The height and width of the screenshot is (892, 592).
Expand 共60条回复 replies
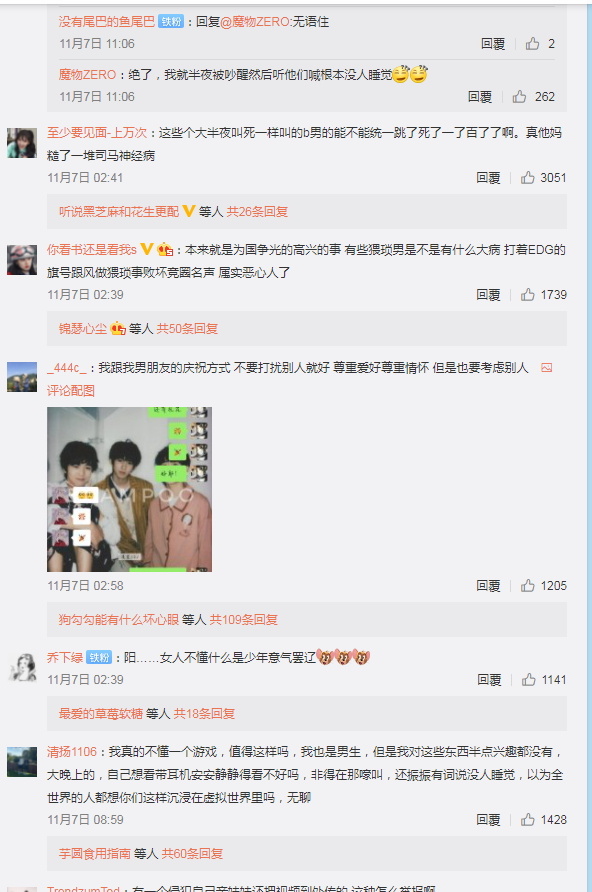coord(192,853)
